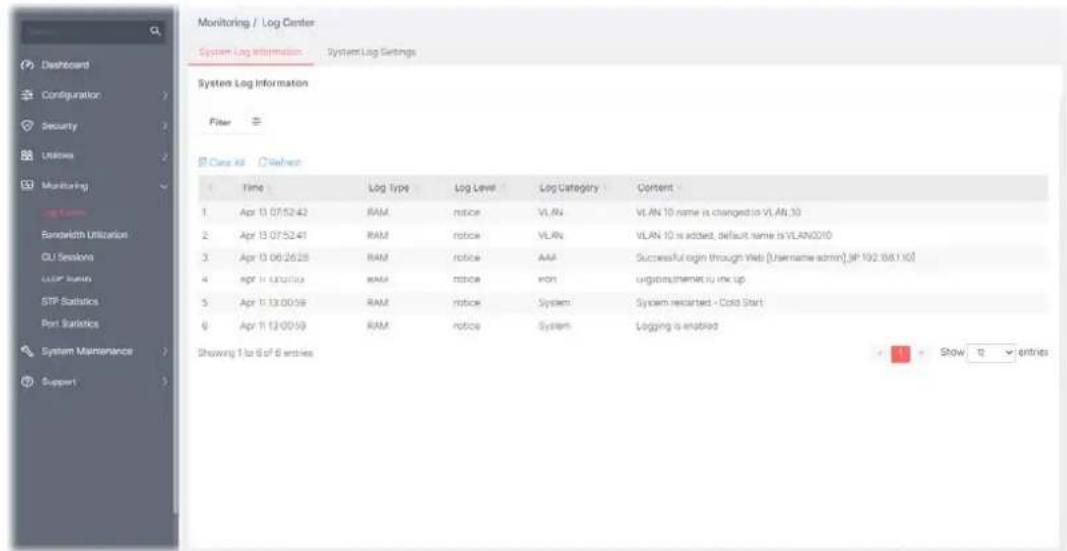Expand the Utilities menu chevron

tap(164, 156)
